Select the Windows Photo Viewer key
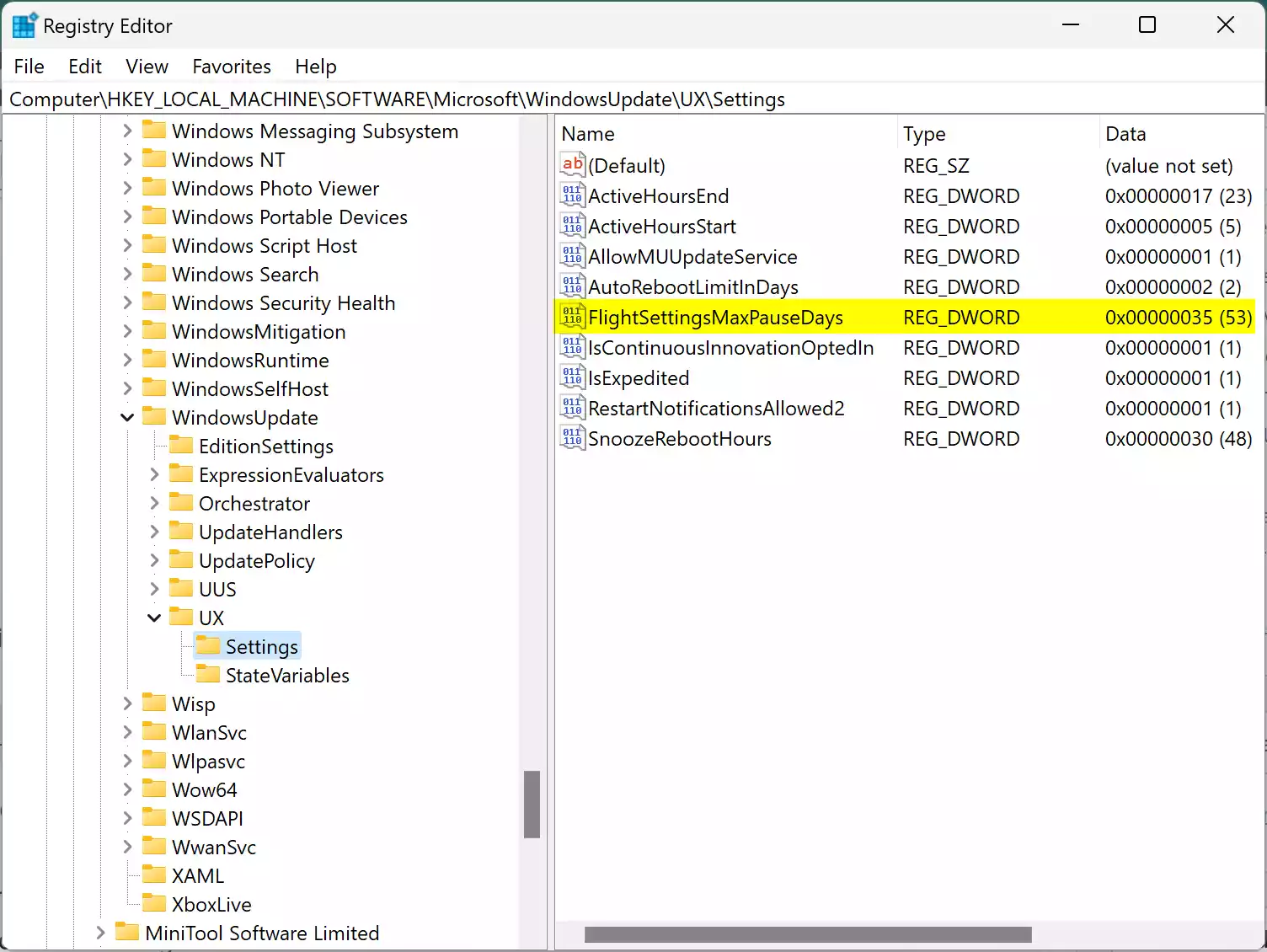 point(275,188)
